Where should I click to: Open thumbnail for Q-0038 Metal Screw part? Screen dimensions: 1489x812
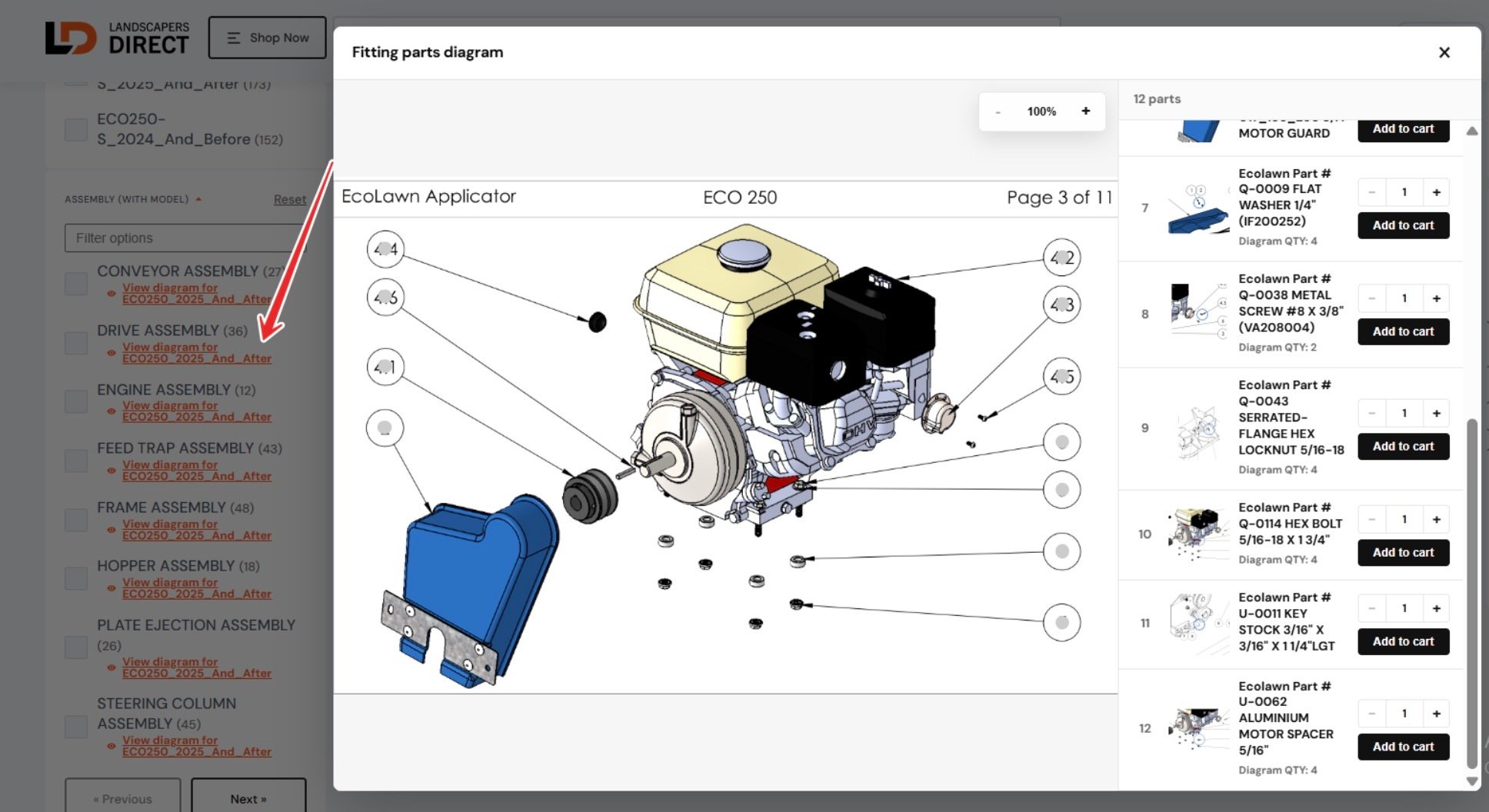1198,313
